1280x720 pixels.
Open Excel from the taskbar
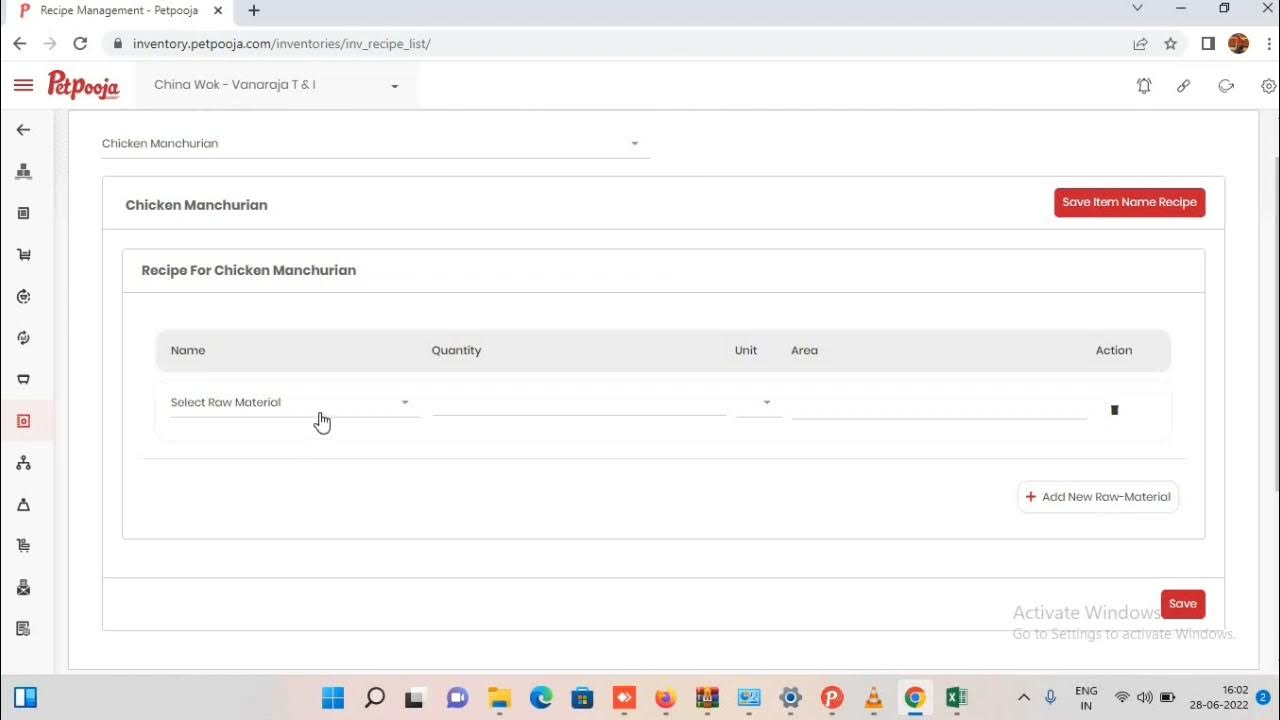(955, 698)
